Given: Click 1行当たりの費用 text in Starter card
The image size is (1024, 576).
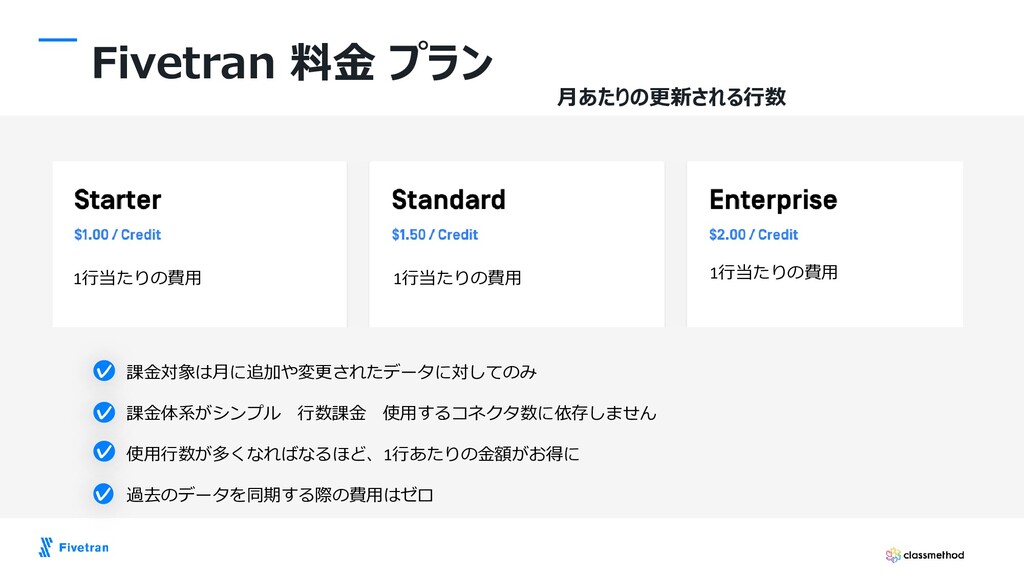Looking at the screenshot, I should pyautogui.click(x=137, y=278).
